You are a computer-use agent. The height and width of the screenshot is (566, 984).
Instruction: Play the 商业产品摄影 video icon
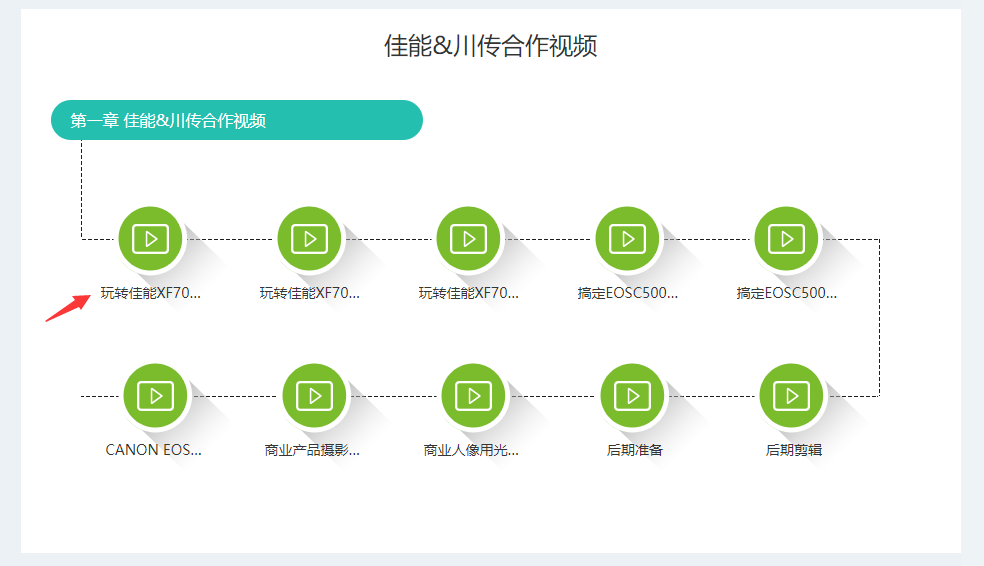(314, 396)
